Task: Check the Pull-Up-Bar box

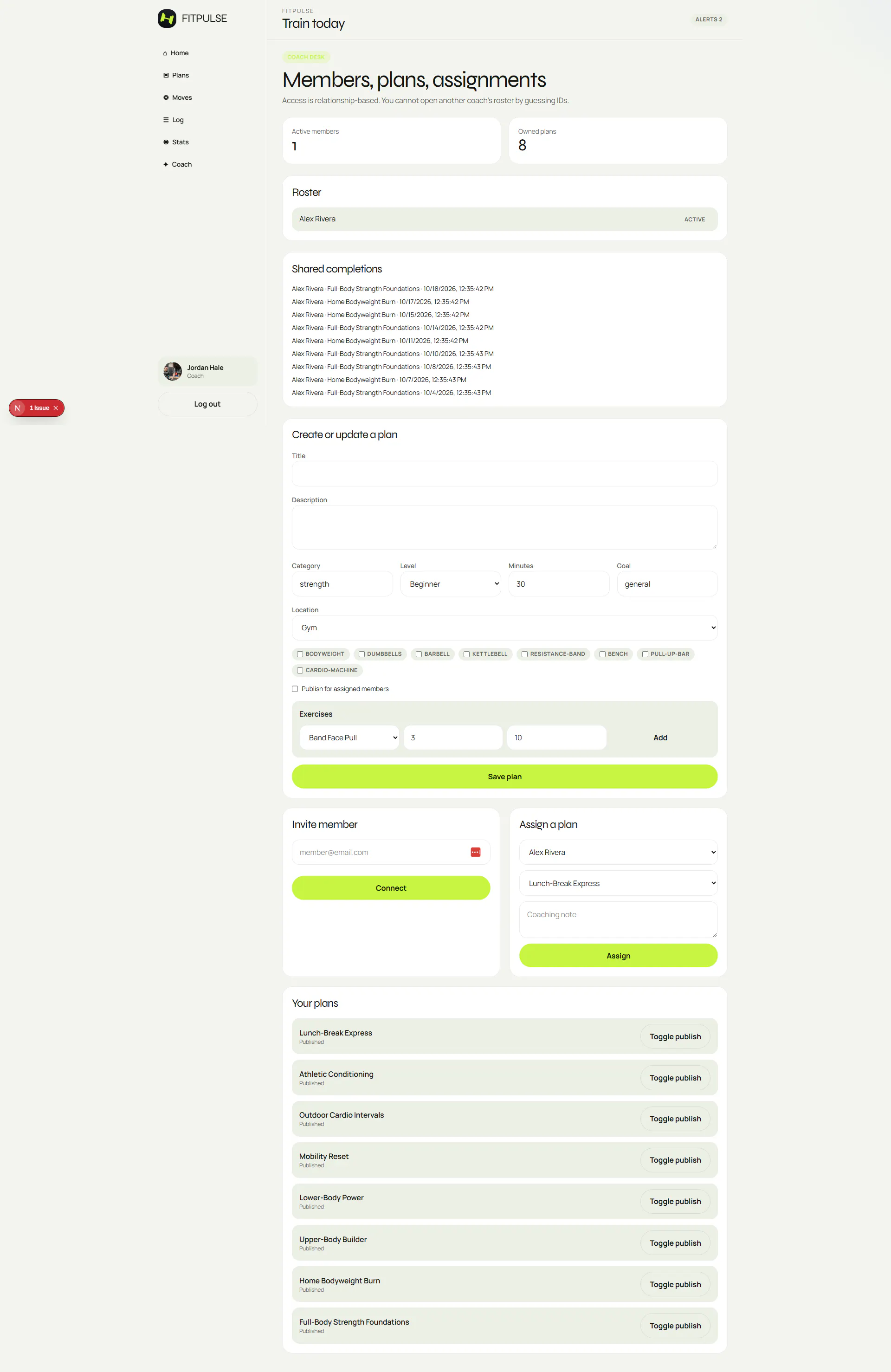Action: point(645,654)
